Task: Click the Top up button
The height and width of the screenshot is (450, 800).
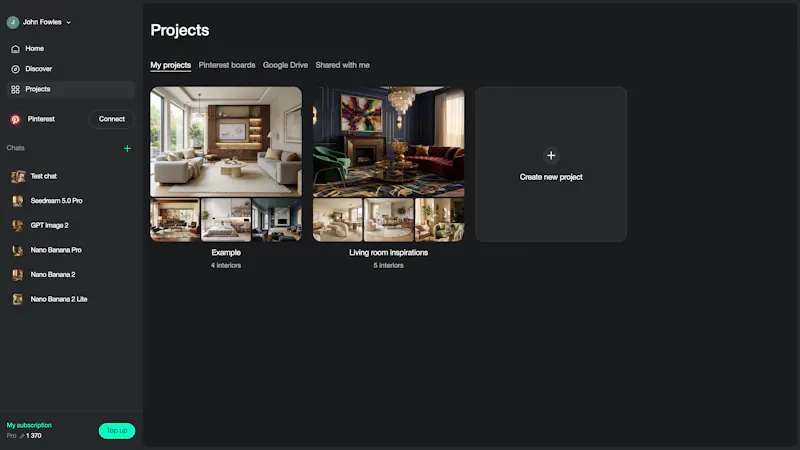Action: pos(117,431)
